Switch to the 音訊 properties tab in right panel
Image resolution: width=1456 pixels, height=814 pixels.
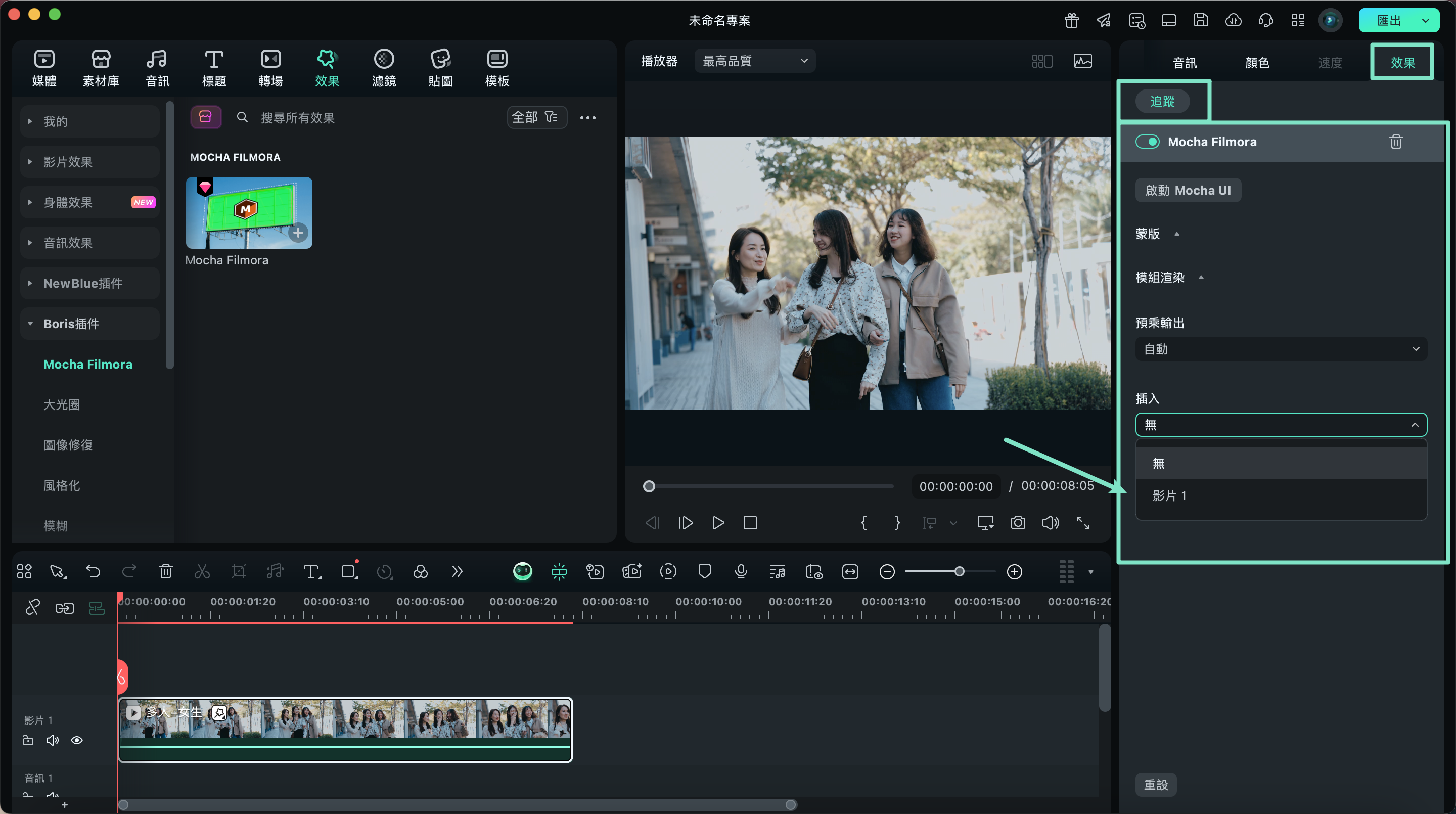[1185, 63]
